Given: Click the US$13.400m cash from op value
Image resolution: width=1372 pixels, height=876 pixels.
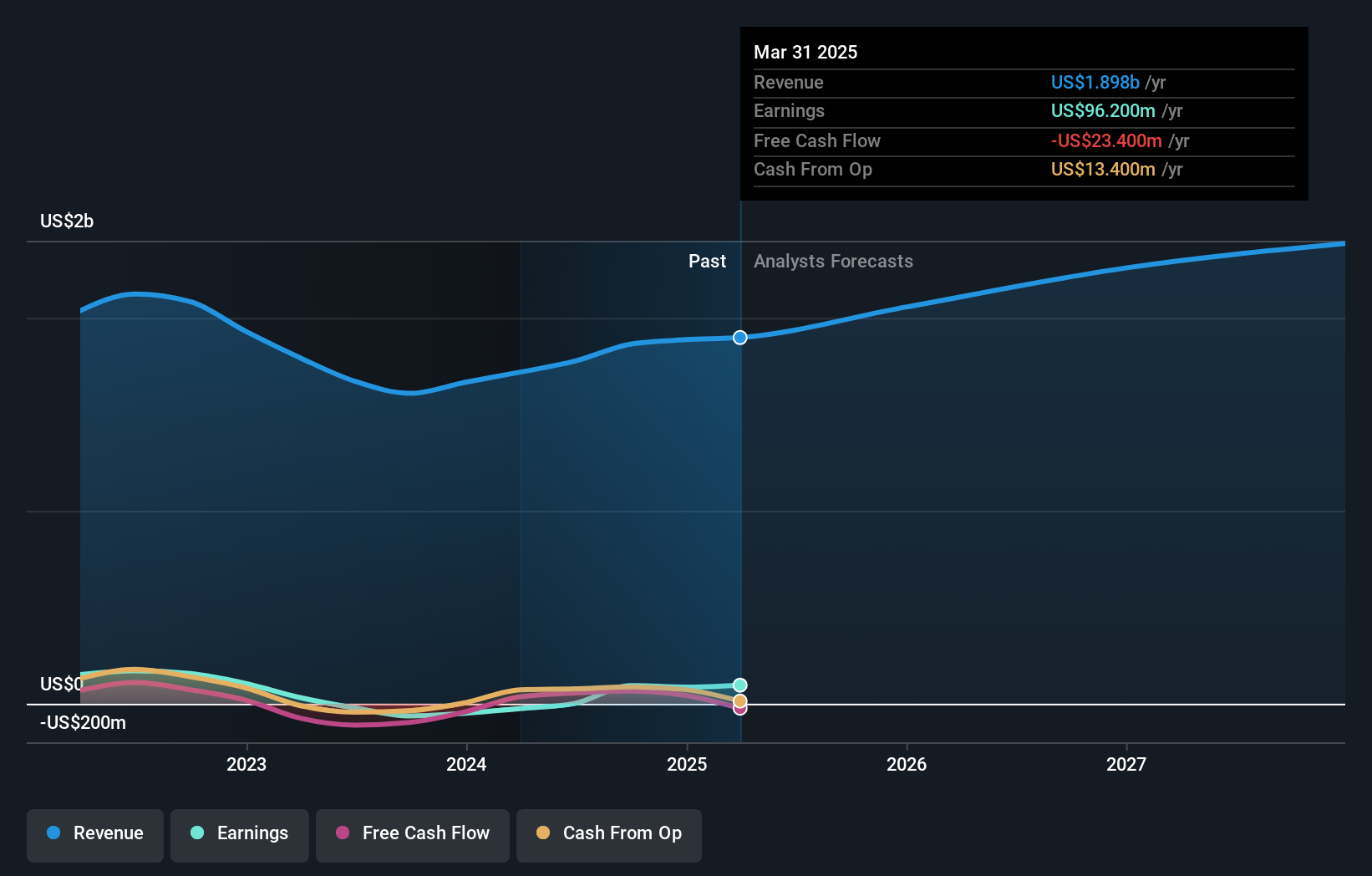Looking at the screenshot, I should point(1103,169).
